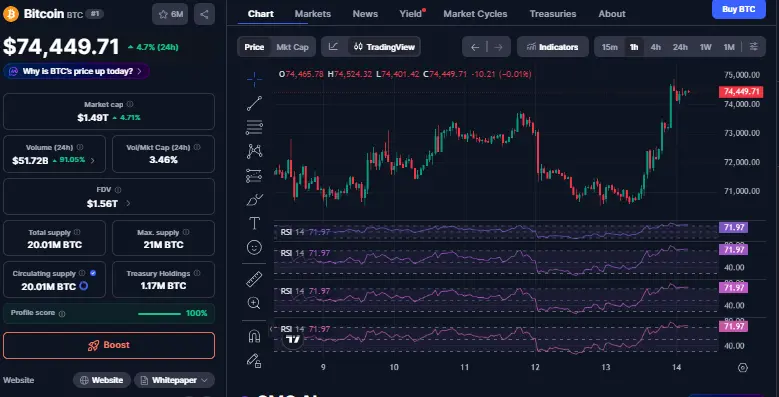The image size is (779, 397).
Task: Click the Boost button
Action: click(x=109, y=345)
